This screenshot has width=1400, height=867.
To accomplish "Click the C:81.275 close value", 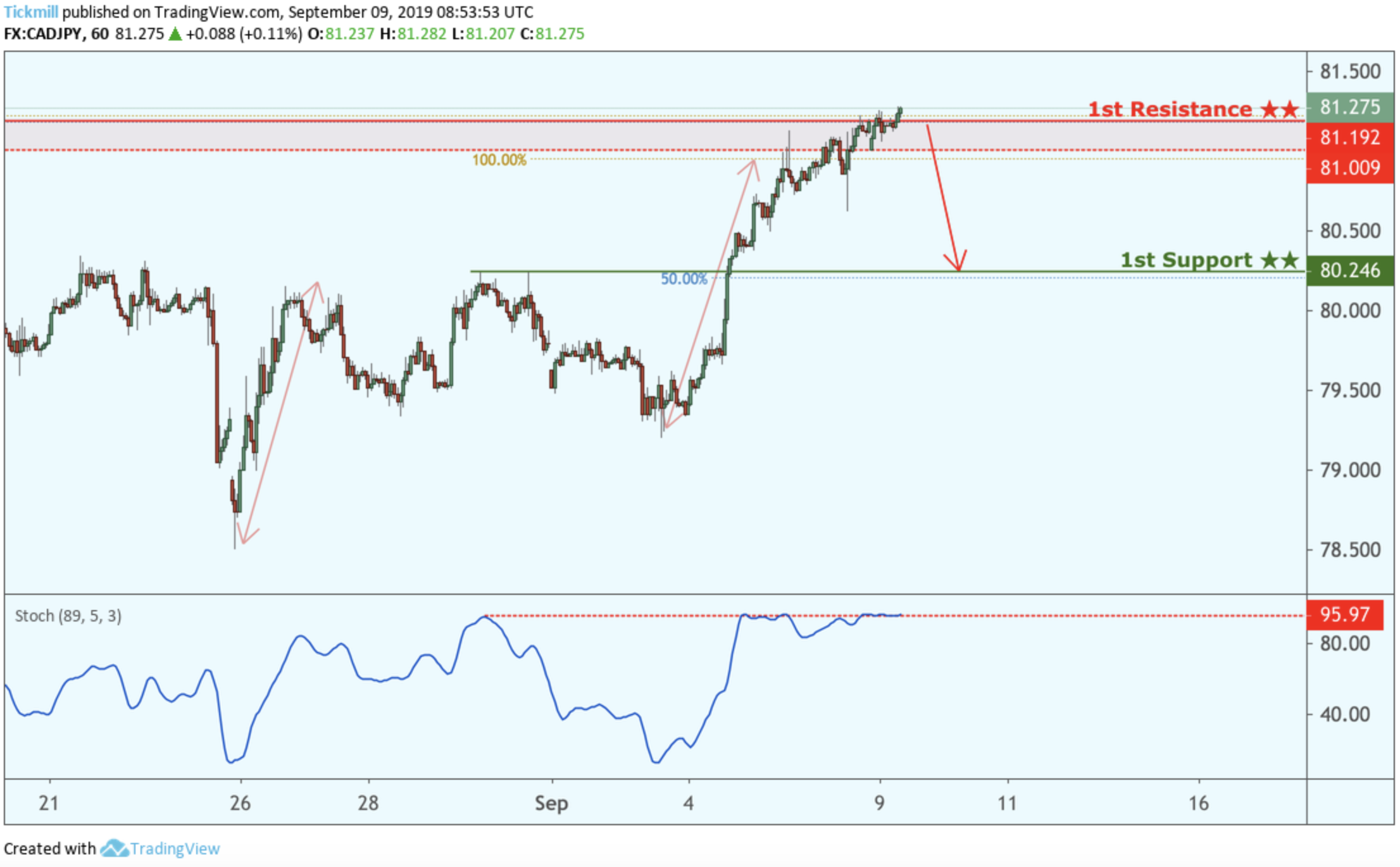I will click(552, 34).
